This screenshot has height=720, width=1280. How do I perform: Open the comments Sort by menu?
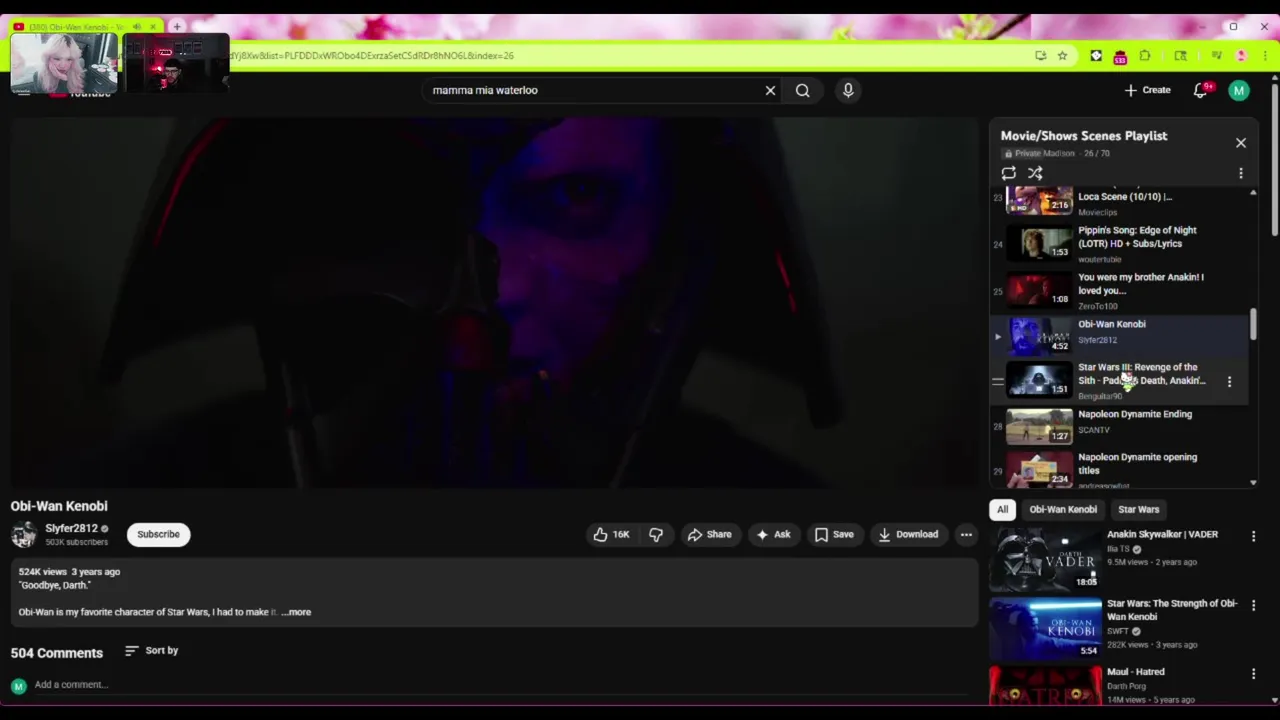click(151, 651)
